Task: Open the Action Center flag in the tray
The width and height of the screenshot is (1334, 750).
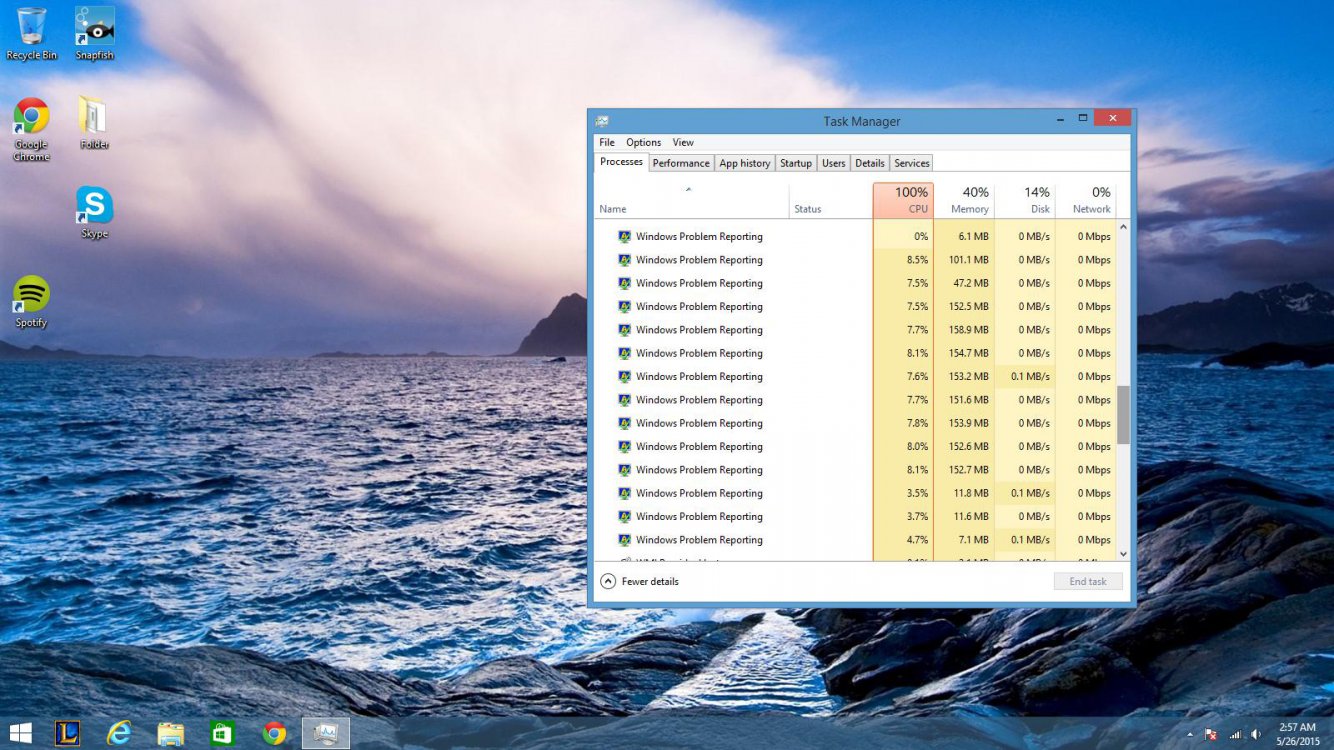Action: (1210, 734)
